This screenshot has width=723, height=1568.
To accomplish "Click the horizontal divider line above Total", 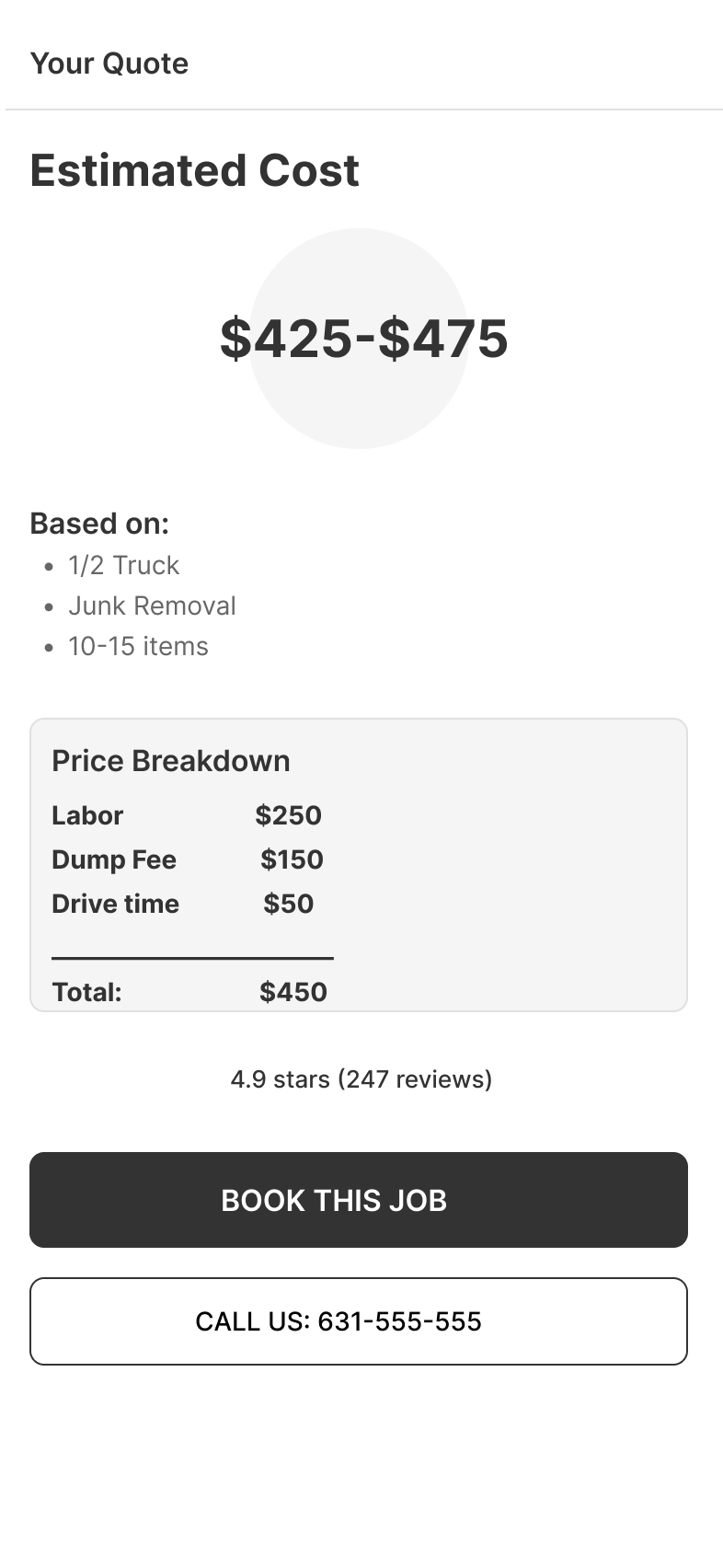I will point(192,958).
